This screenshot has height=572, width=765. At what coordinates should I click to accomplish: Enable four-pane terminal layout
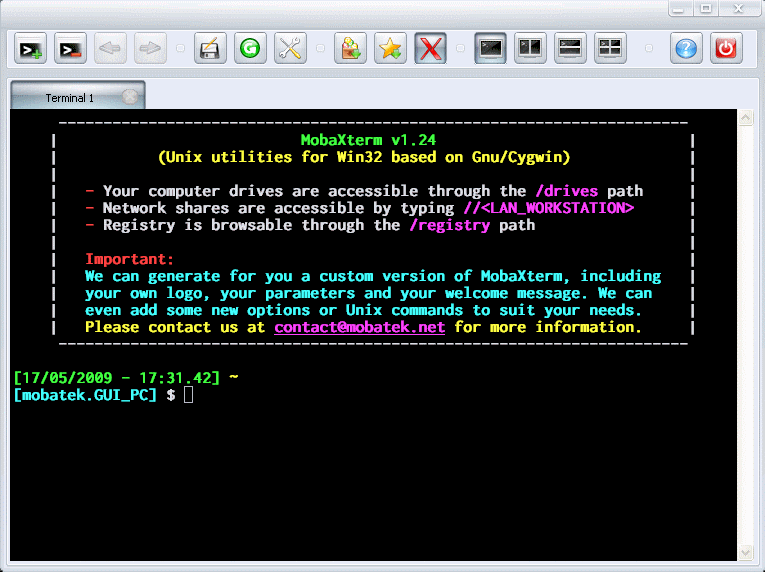click(609, 48)
